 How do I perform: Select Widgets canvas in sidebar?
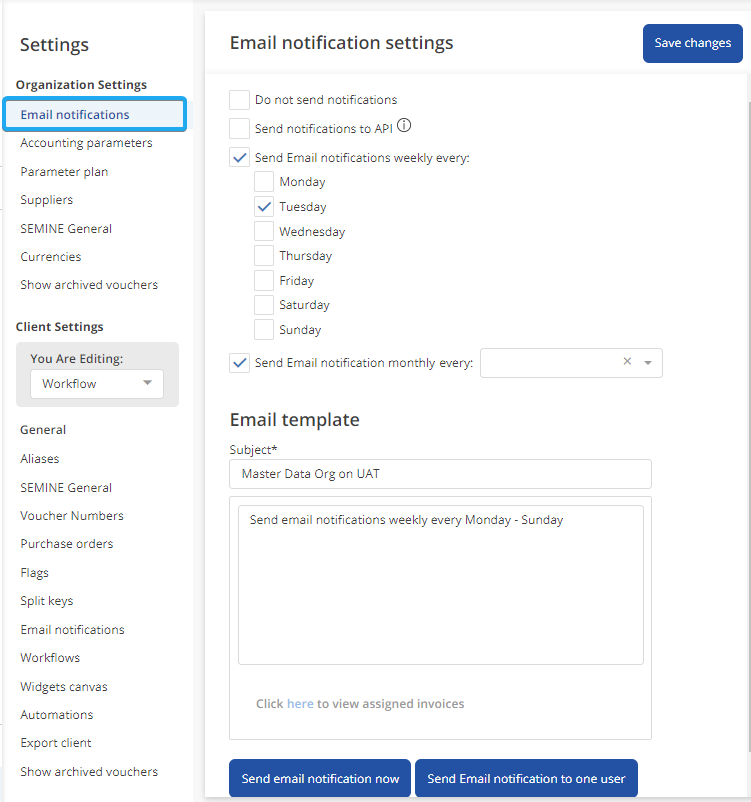[64, 687]
